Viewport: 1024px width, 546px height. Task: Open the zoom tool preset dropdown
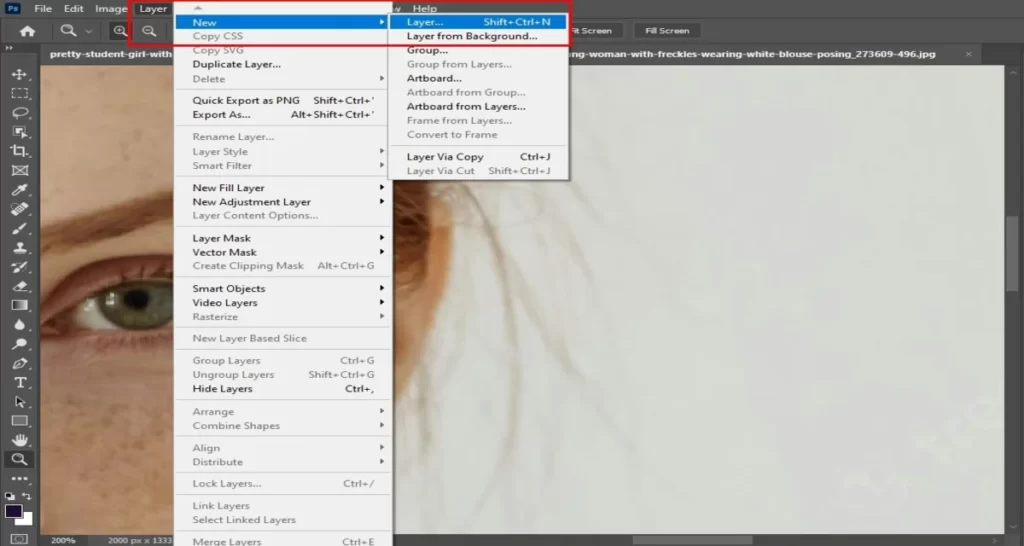tap(88, 31)
